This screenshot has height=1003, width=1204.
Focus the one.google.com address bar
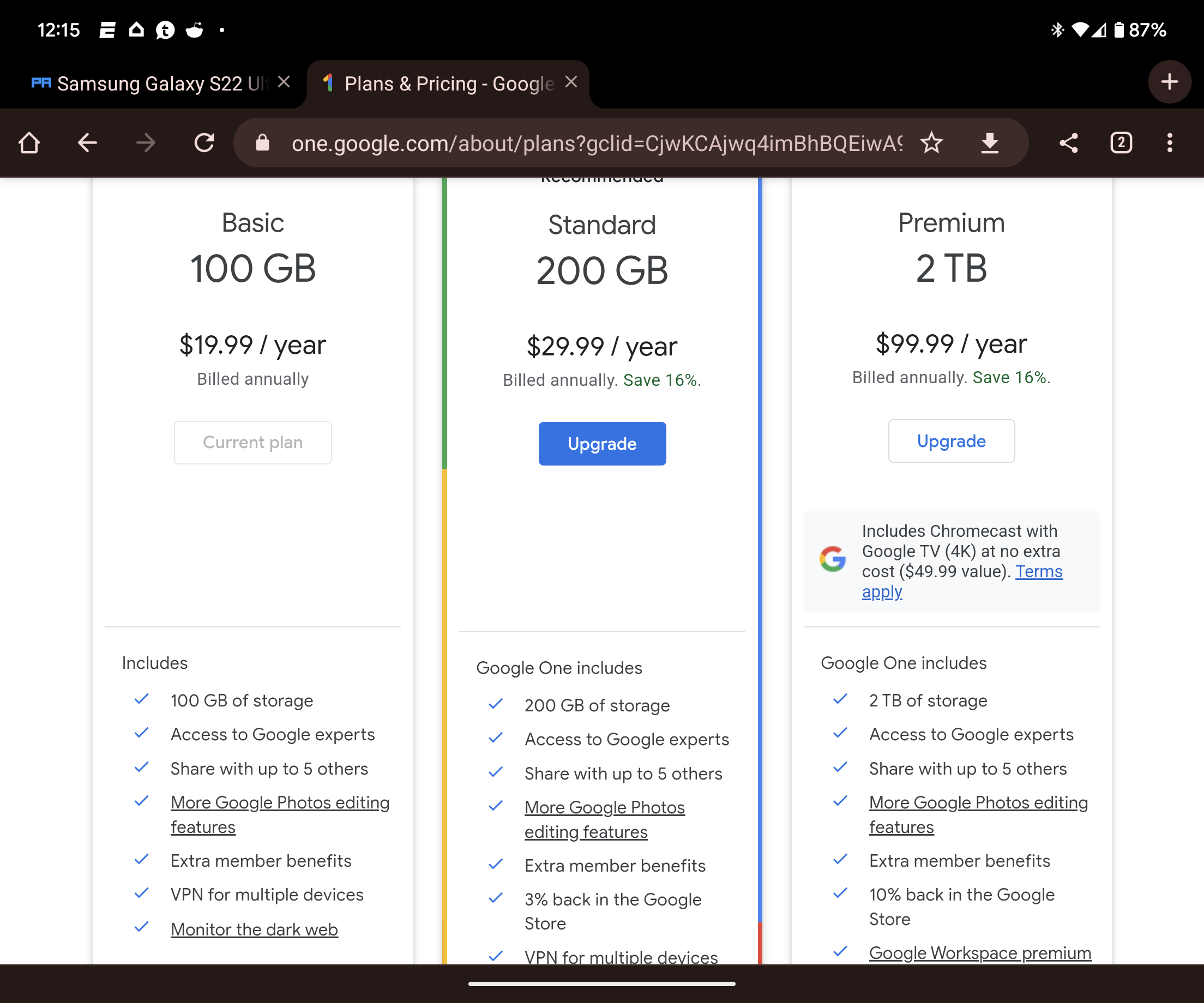coord(596,143)
